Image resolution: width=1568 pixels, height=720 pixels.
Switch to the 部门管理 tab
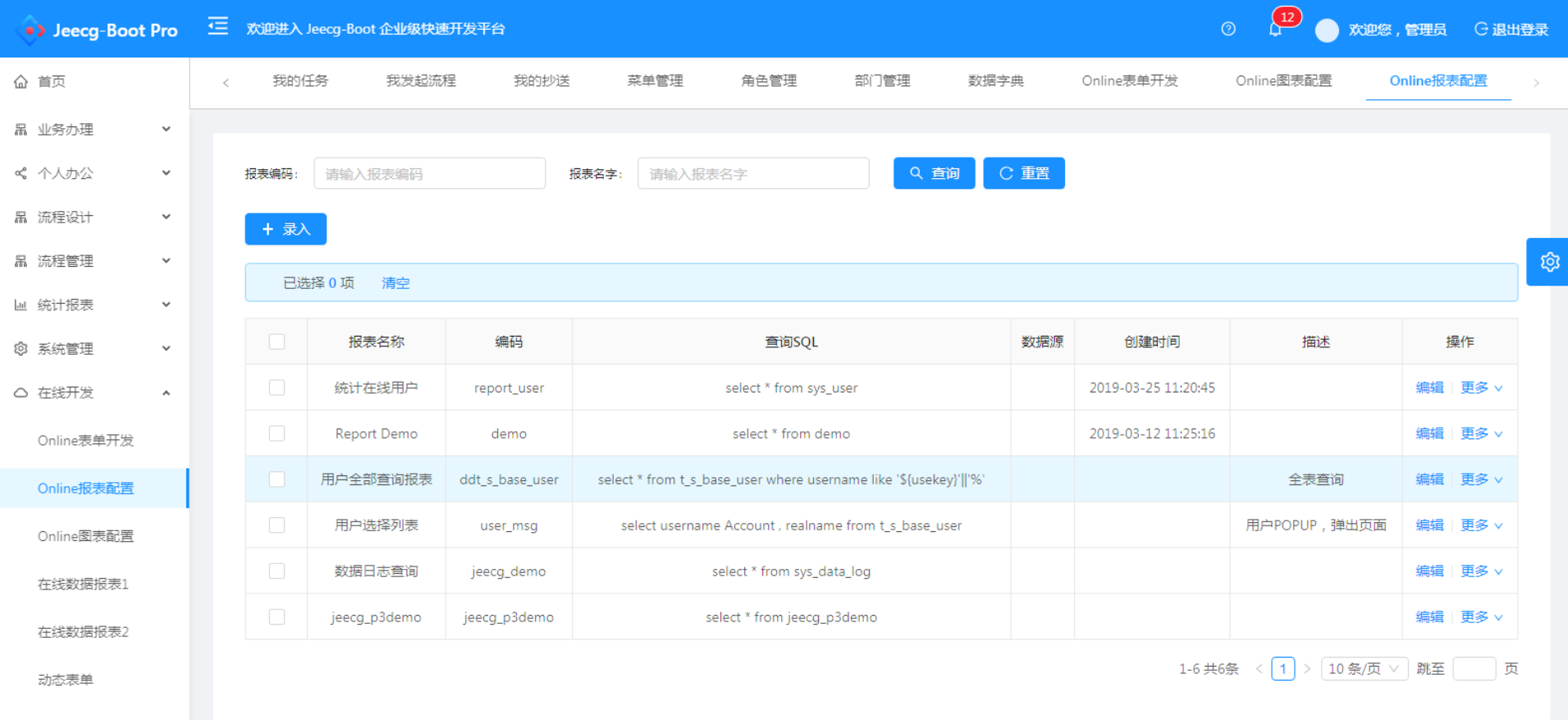[x=882, y=80]
